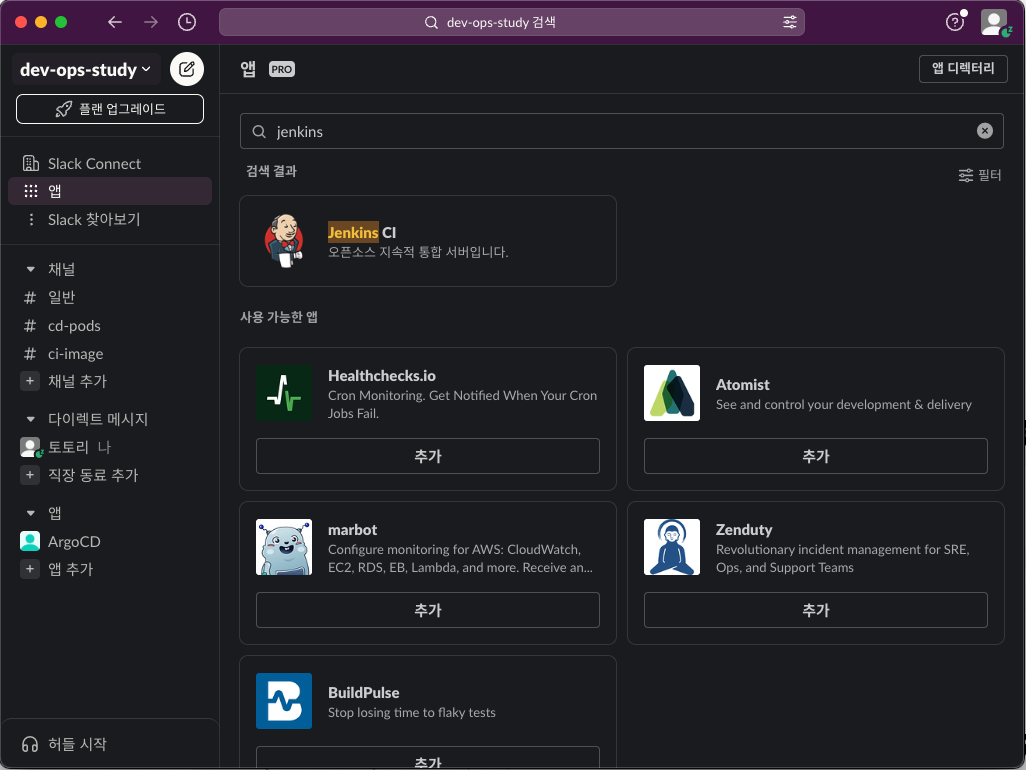Click the top dev-ops-study search bar
This screenshot has width=1026, height=770.
click(x=512, y=22)
